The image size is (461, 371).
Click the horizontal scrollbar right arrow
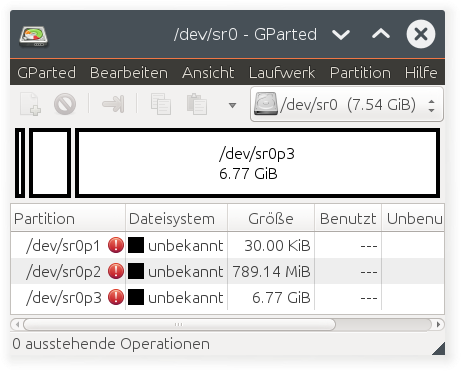(438, 324)
